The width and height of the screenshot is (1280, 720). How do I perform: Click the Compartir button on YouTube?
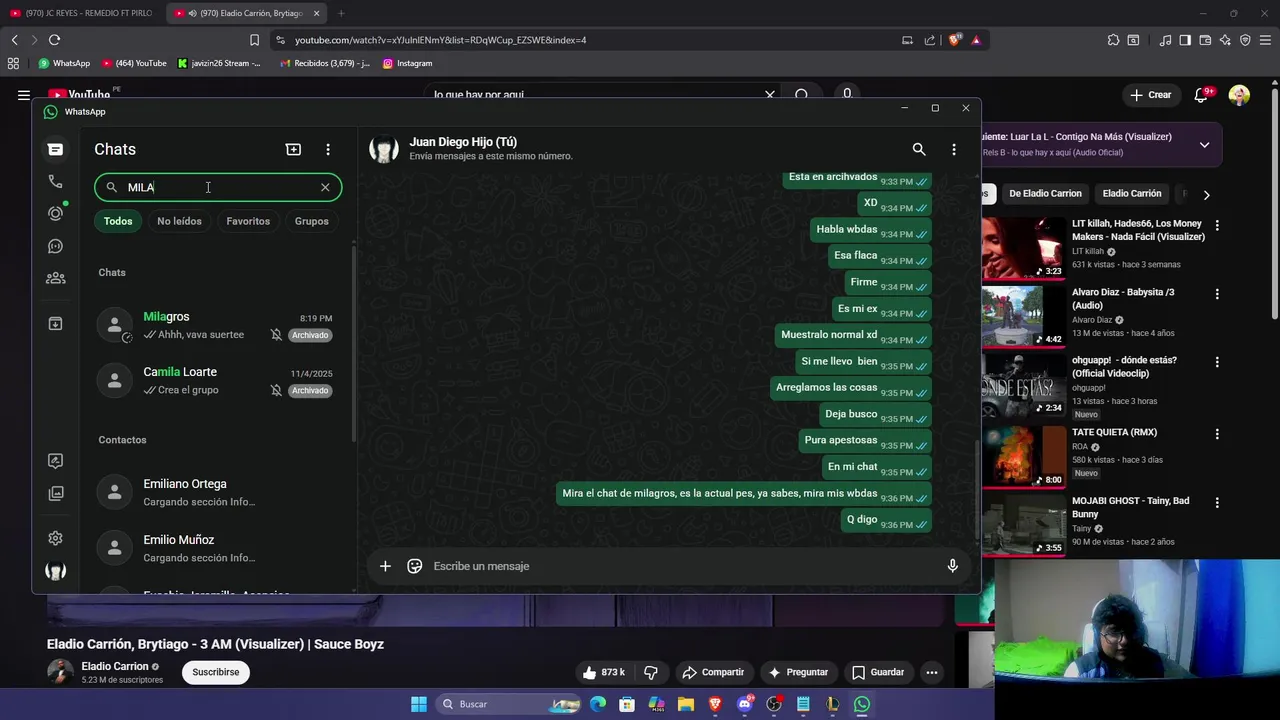[713, 672]
